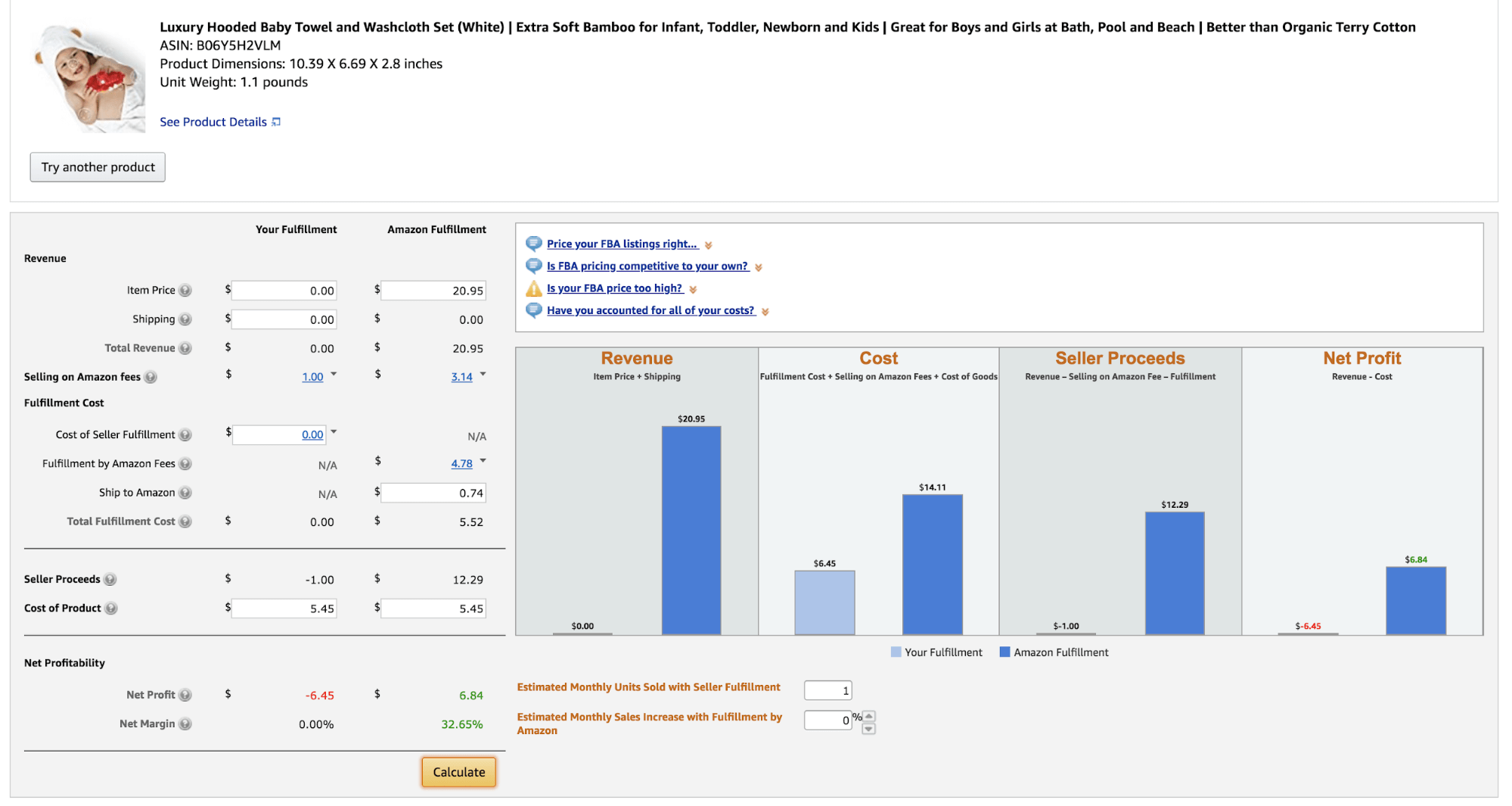This screenshot has width=1512, height=806.
Task: Open Cost of Seller Fulfillment dropdown arrow
Action: [334, 431]
